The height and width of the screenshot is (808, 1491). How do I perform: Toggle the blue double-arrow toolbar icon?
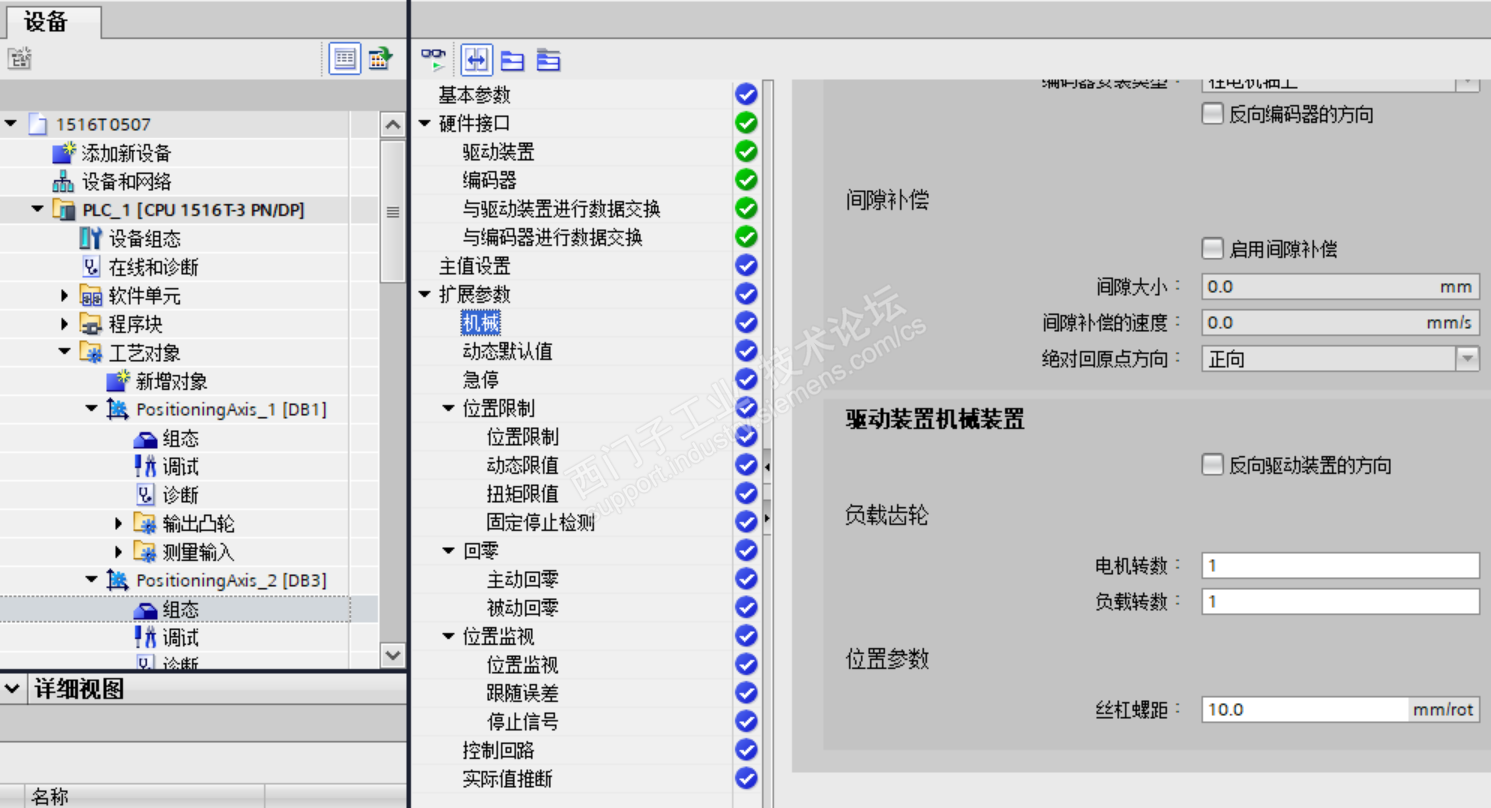(476, 60)
